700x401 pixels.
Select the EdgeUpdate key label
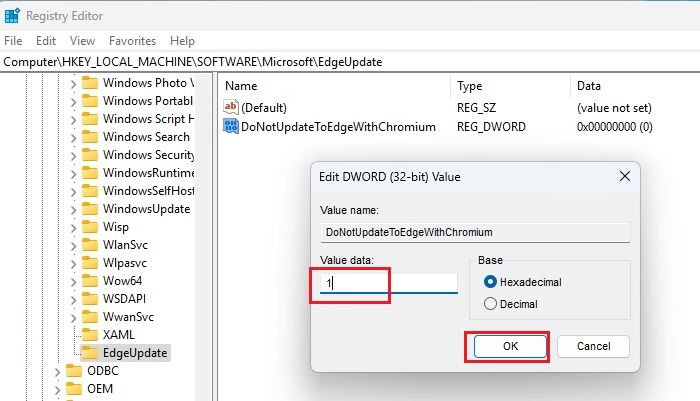(x=135, y=353)
